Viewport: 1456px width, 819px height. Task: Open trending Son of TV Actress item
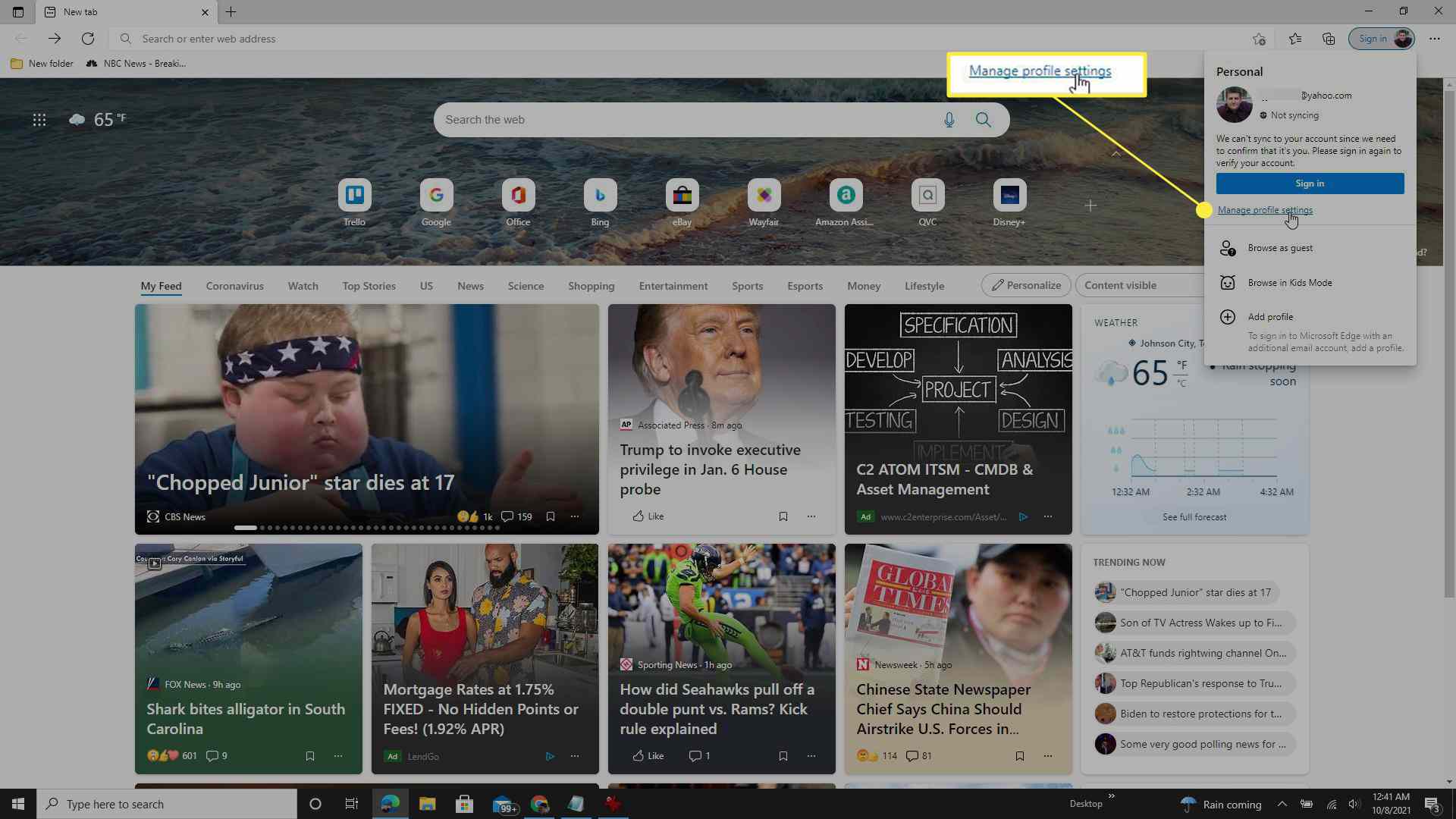coord(1195,623)
